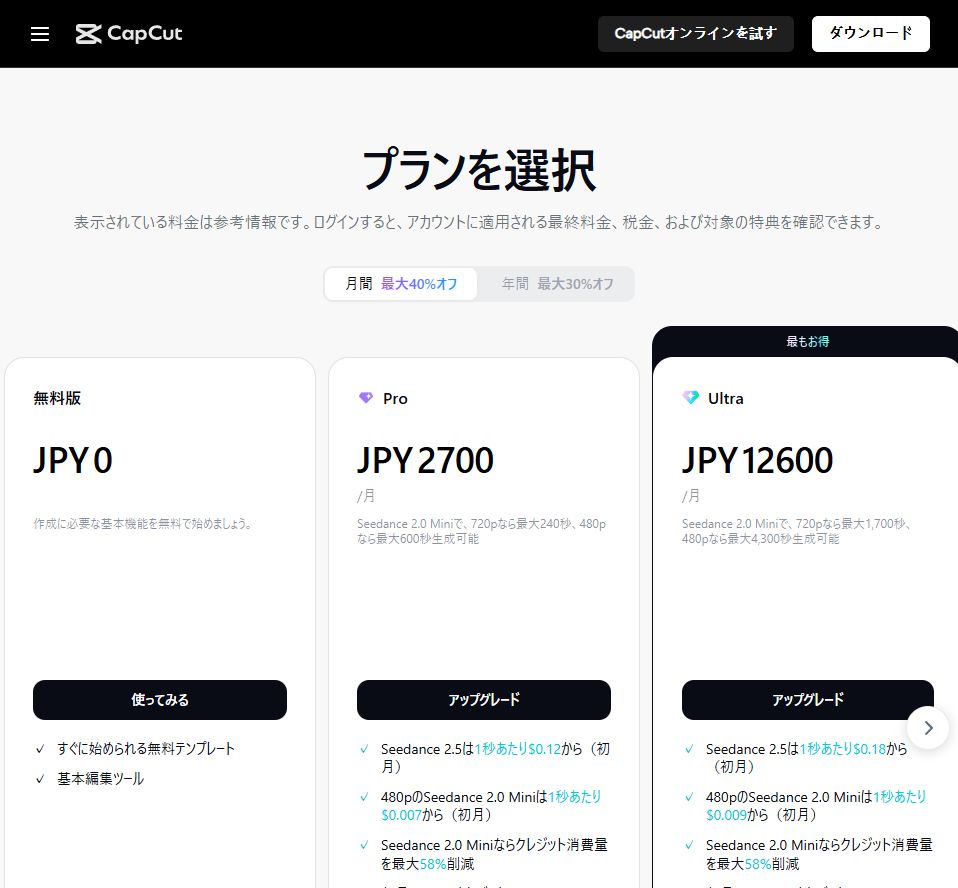Click the プランを選択 heading

(x=478, y=171)
